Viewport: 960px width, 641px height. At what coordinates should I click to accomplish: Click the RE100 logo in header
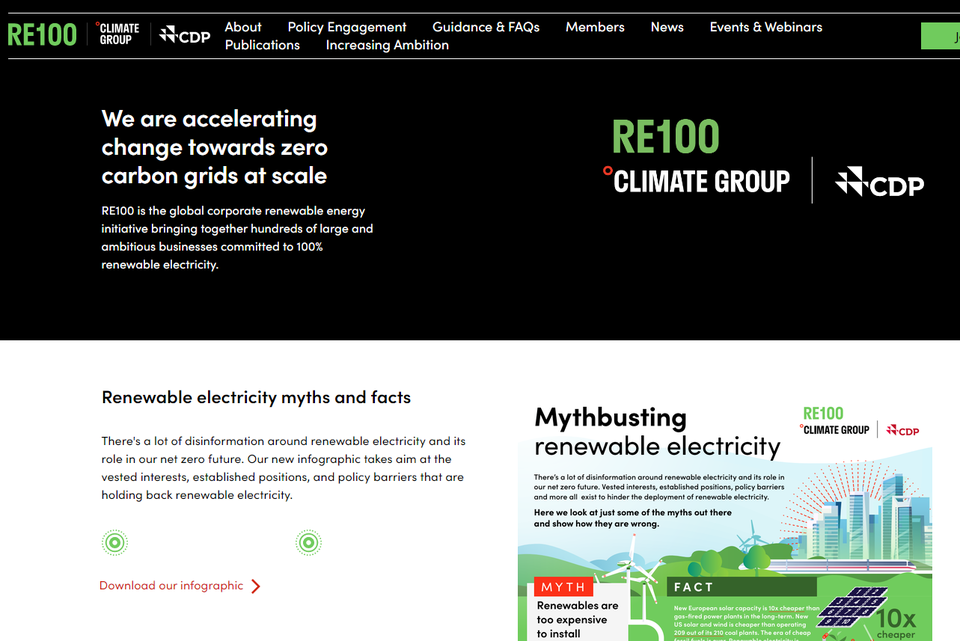[x=42, y=34]
